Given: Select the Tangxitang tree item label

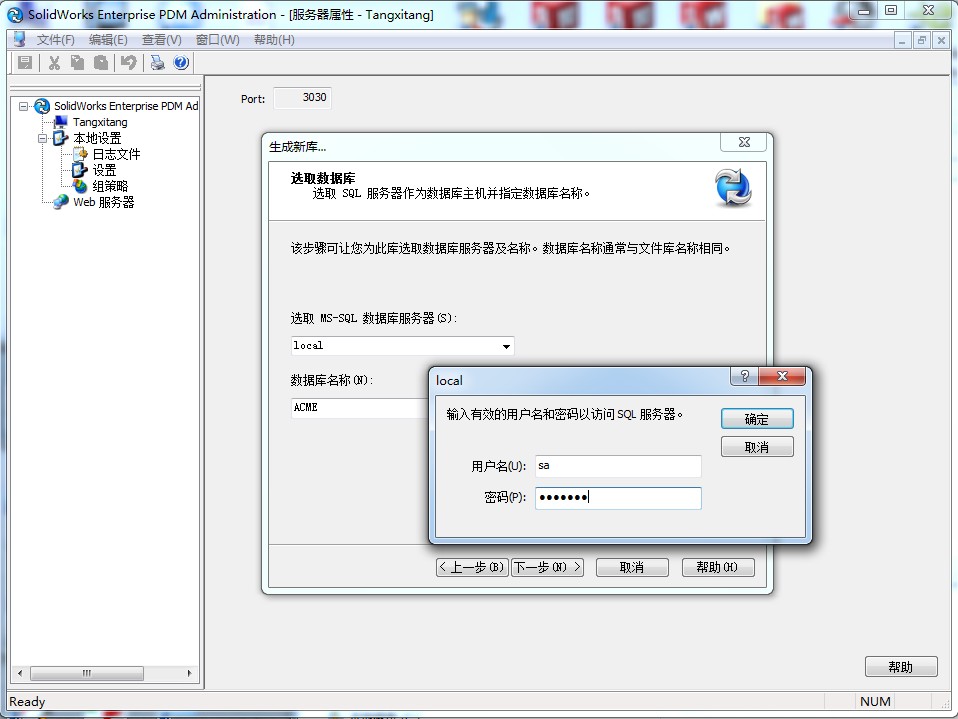Looking at the screenshot, I should pyautogui.click(x=100, y=122).
